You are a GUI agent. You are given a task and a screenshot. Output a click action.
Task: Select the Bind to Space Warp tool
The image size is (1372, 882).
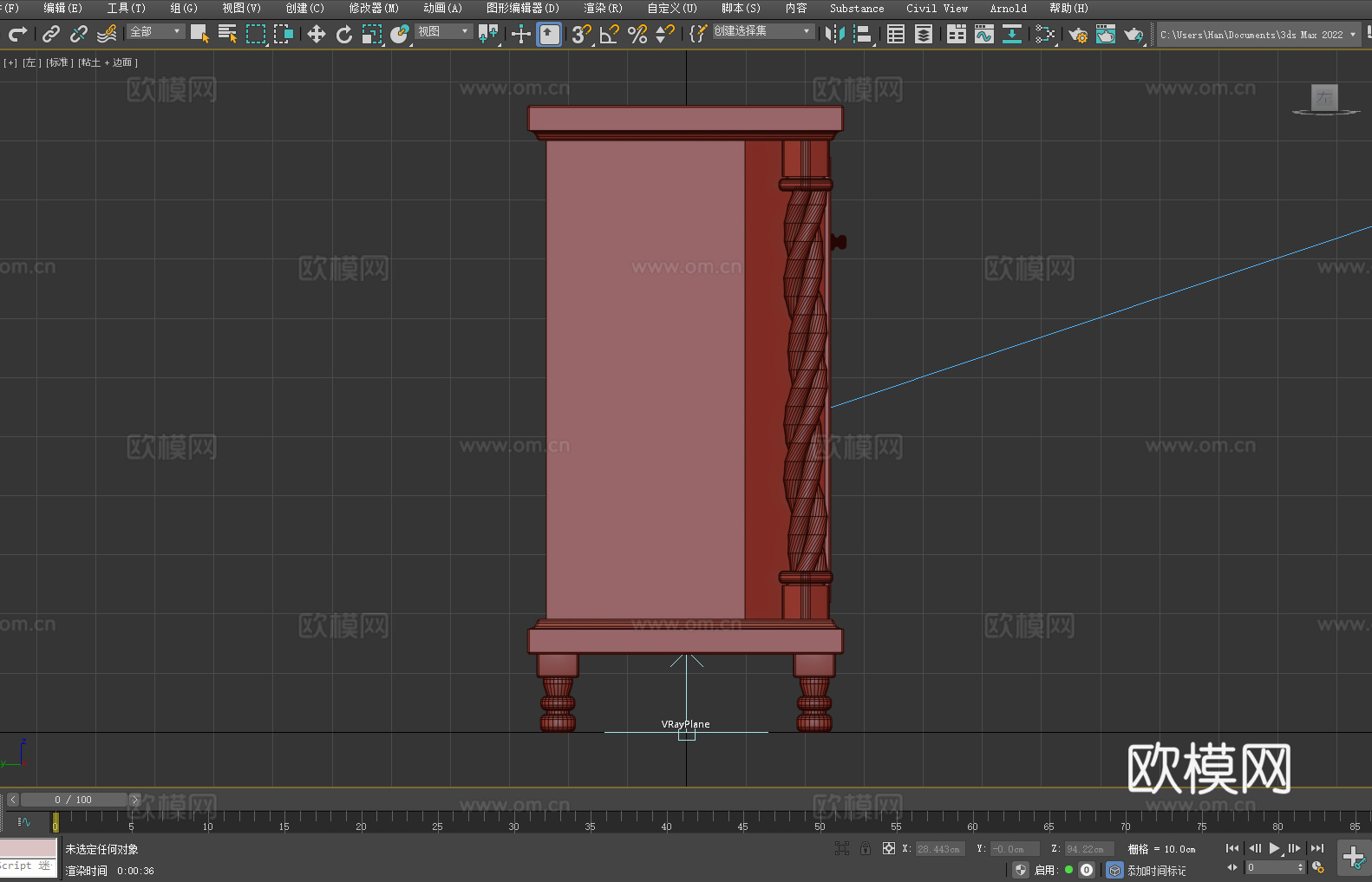pyautogui.click(x=107, y=34)
